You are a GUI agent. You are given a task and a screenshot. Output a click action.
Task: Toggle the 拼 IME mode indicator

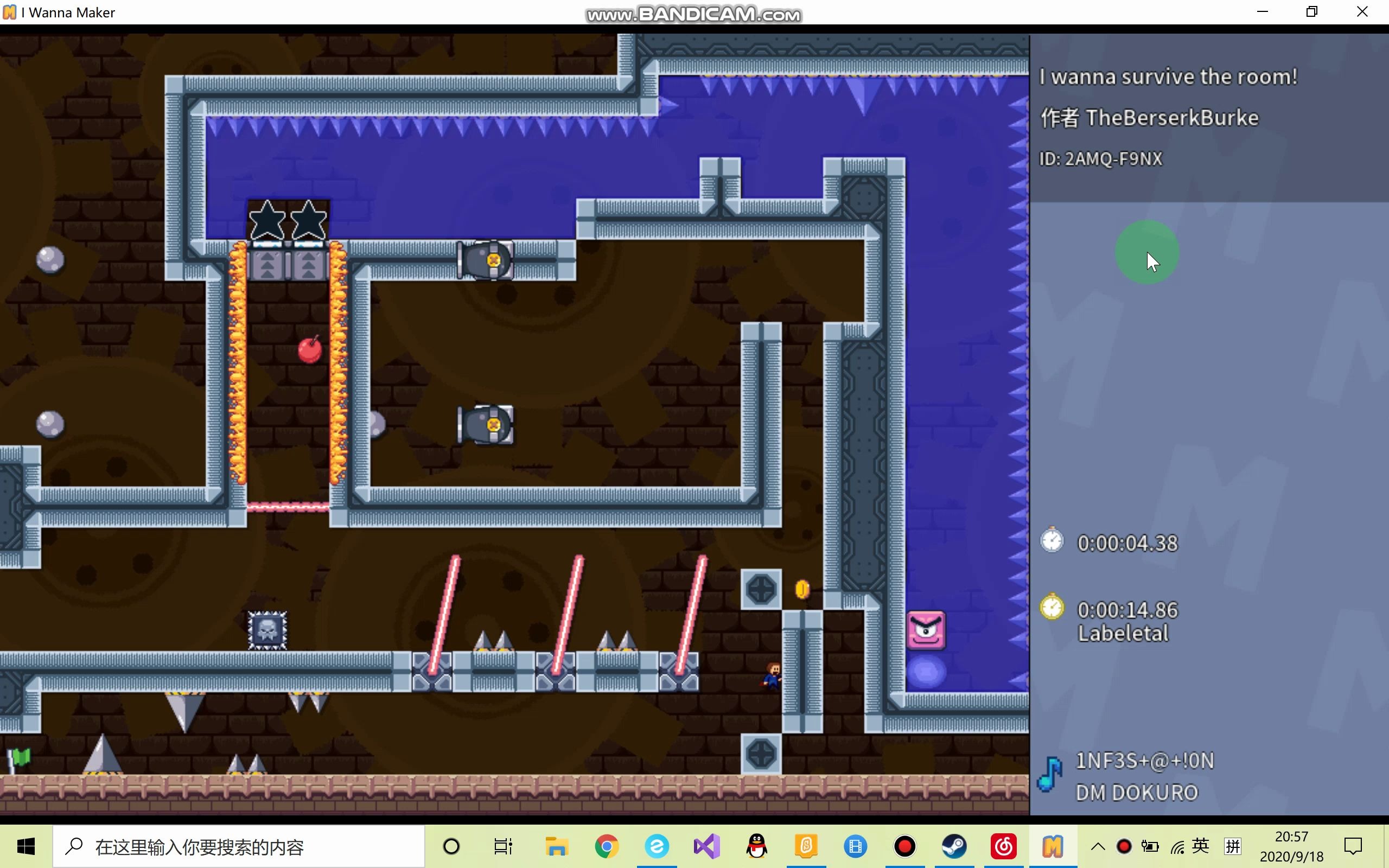click(1232, 846)
